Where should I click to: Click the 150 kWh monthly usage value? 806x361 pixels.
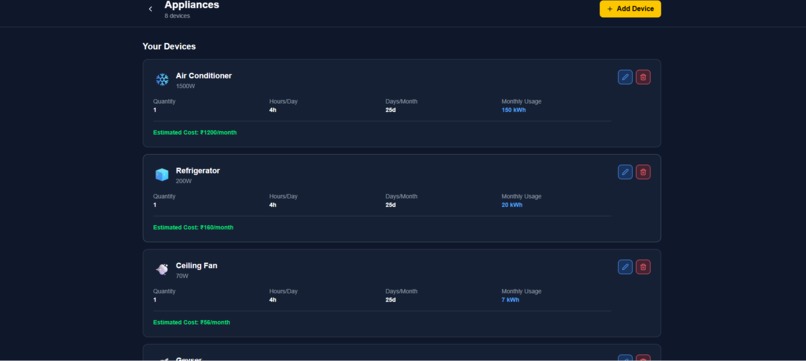coord(514,110)
